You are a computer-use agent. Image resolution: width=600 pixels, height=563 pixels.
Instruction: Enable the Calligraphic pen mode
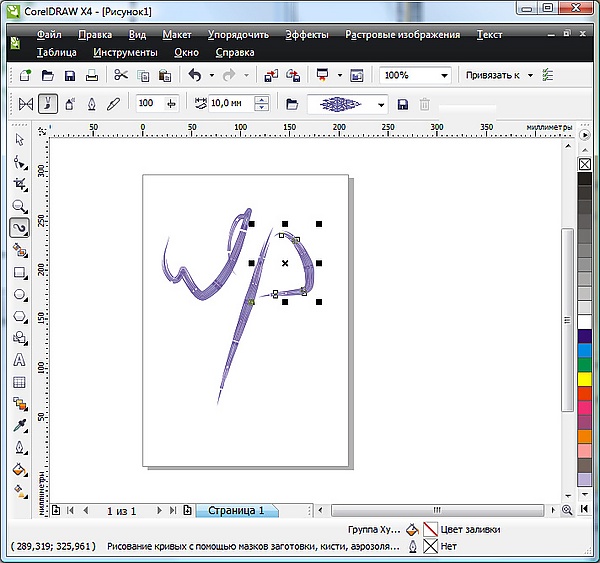[92, 103]
